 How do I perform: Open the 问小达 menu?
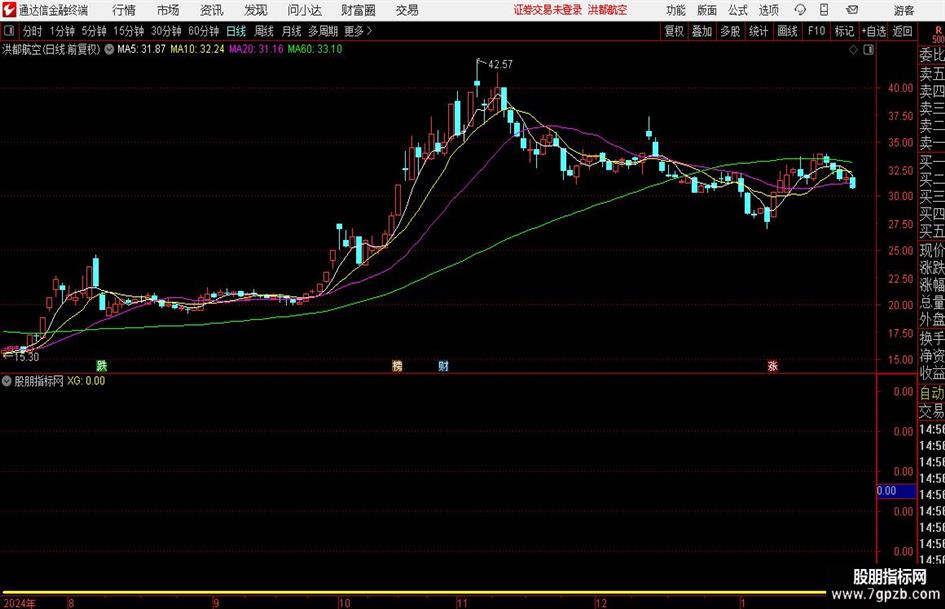(304, 10)
